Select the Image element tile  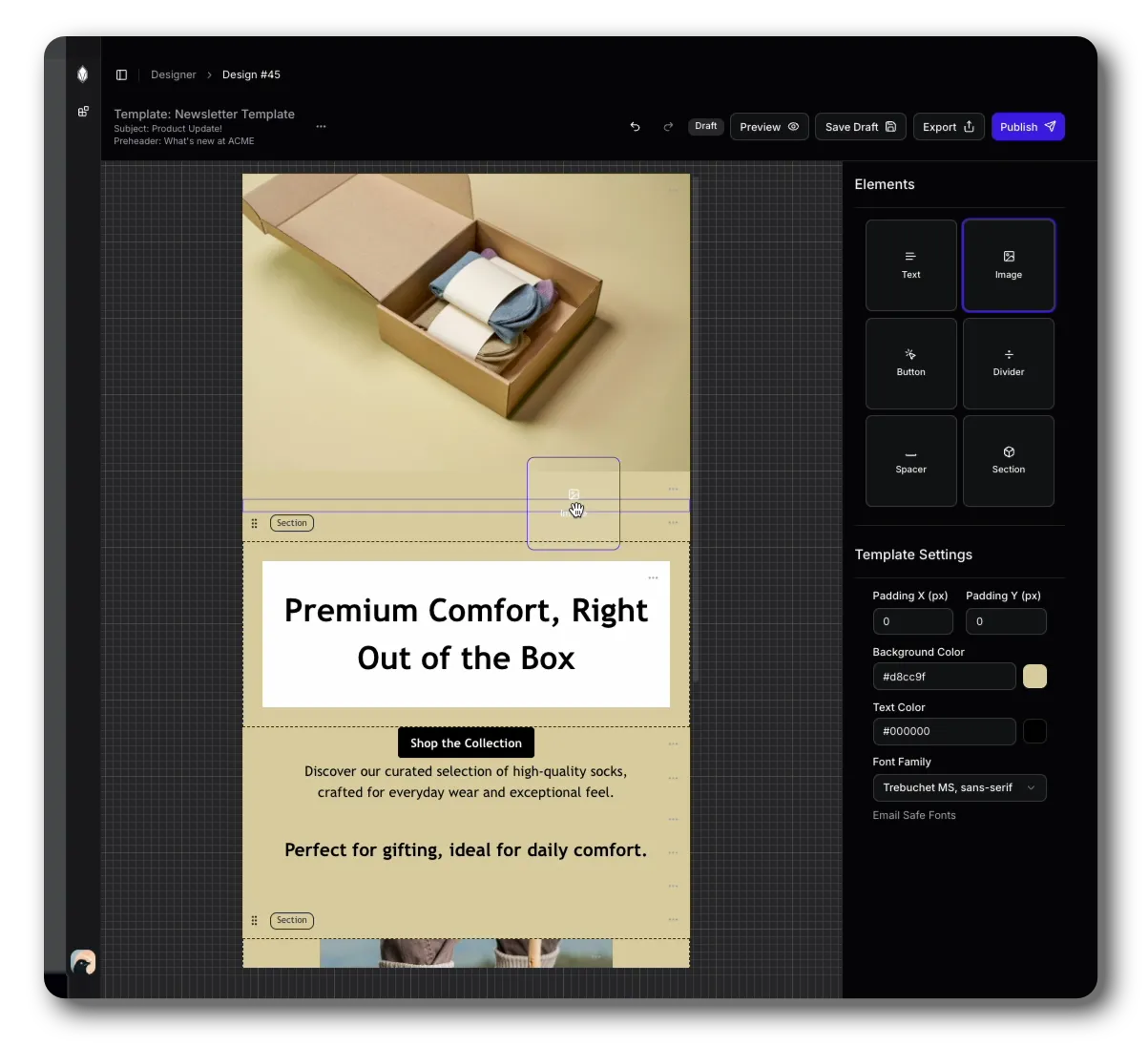point(1008,265)
